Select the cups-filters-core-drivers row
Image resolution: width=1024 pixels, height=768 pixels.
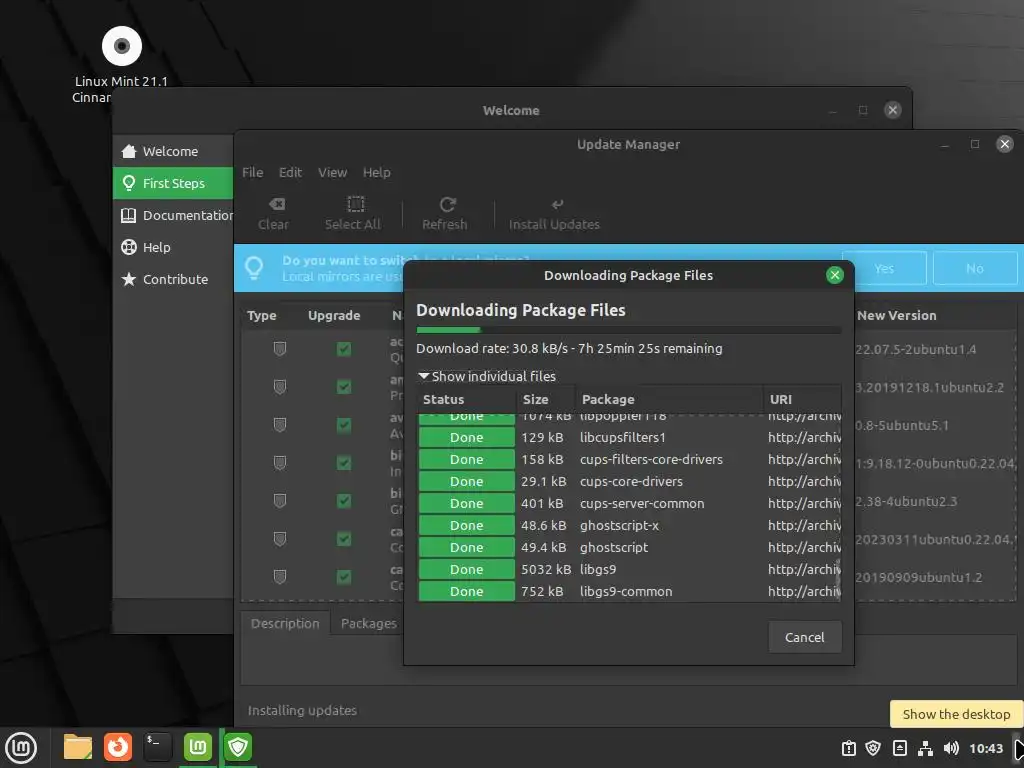630,460
